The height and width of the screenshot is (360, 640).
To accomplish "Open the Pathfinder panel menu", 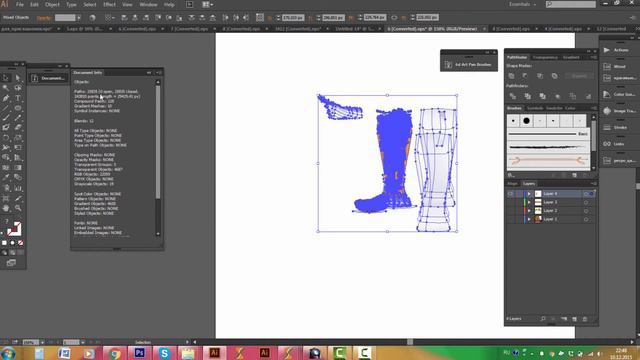I will tap(593, 58).
